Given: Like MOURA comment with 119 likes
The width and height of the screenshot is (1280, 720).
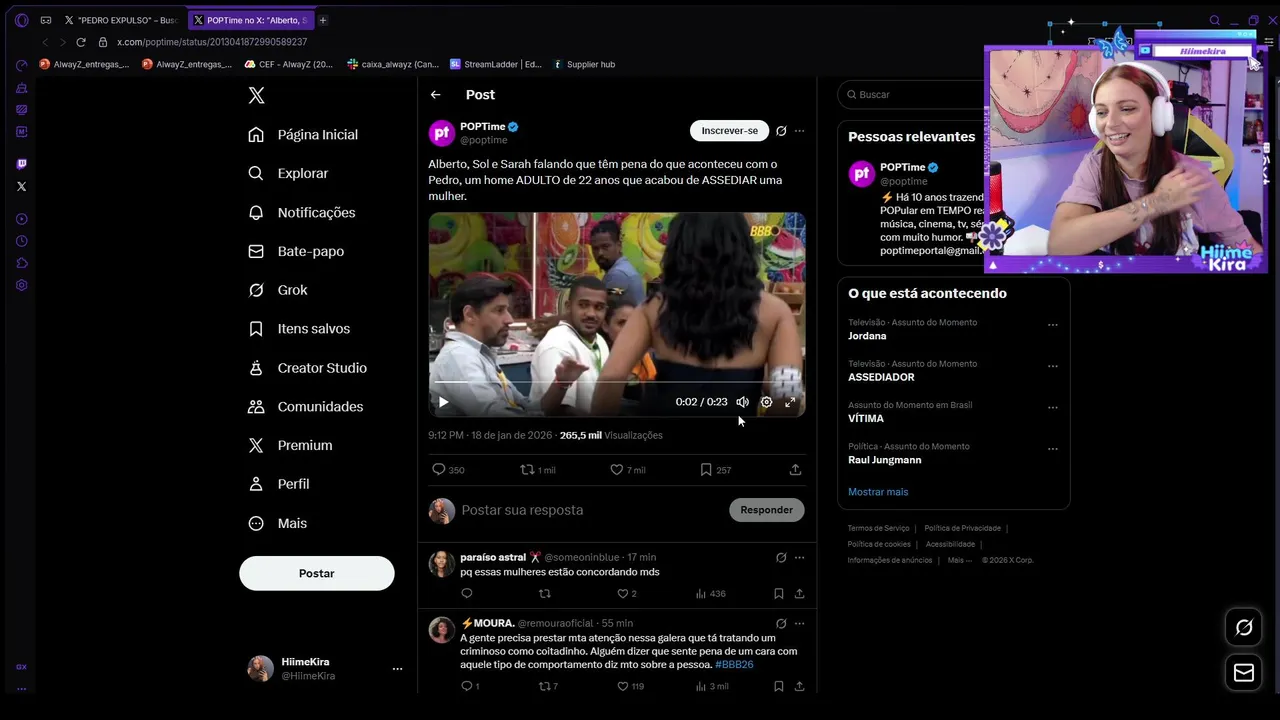Looking at the screenshot, I should tap(631, 686).
